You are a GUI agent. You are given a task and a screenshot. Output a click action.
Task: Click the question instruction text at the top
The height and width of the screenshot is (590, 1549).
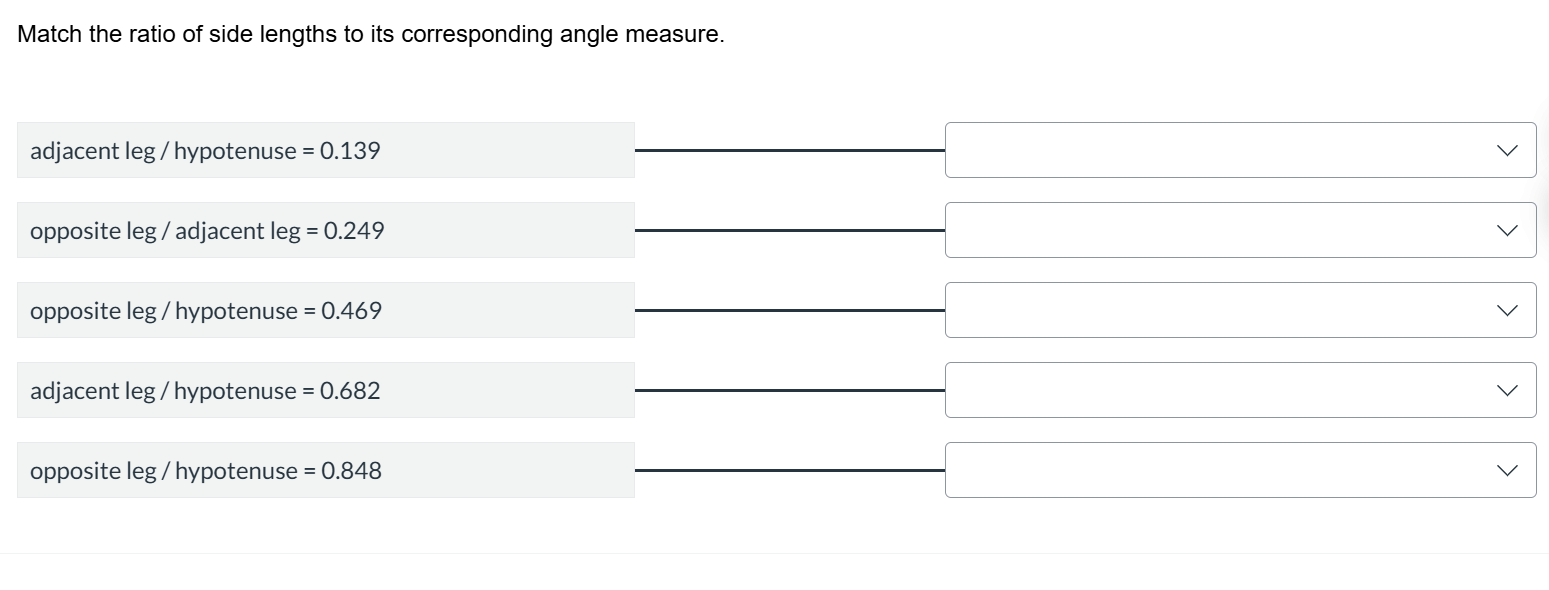point(370,33)
